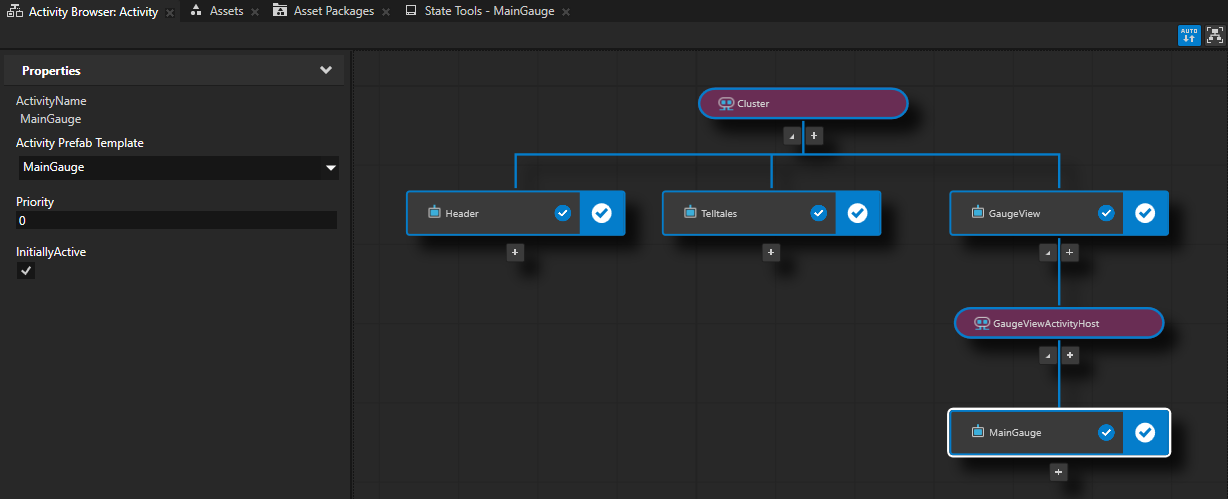The height and width of the screenshot is (499, 1228).
Task: Toggle small round checkmark in MainGauge node
Action: click(1106, 432)
